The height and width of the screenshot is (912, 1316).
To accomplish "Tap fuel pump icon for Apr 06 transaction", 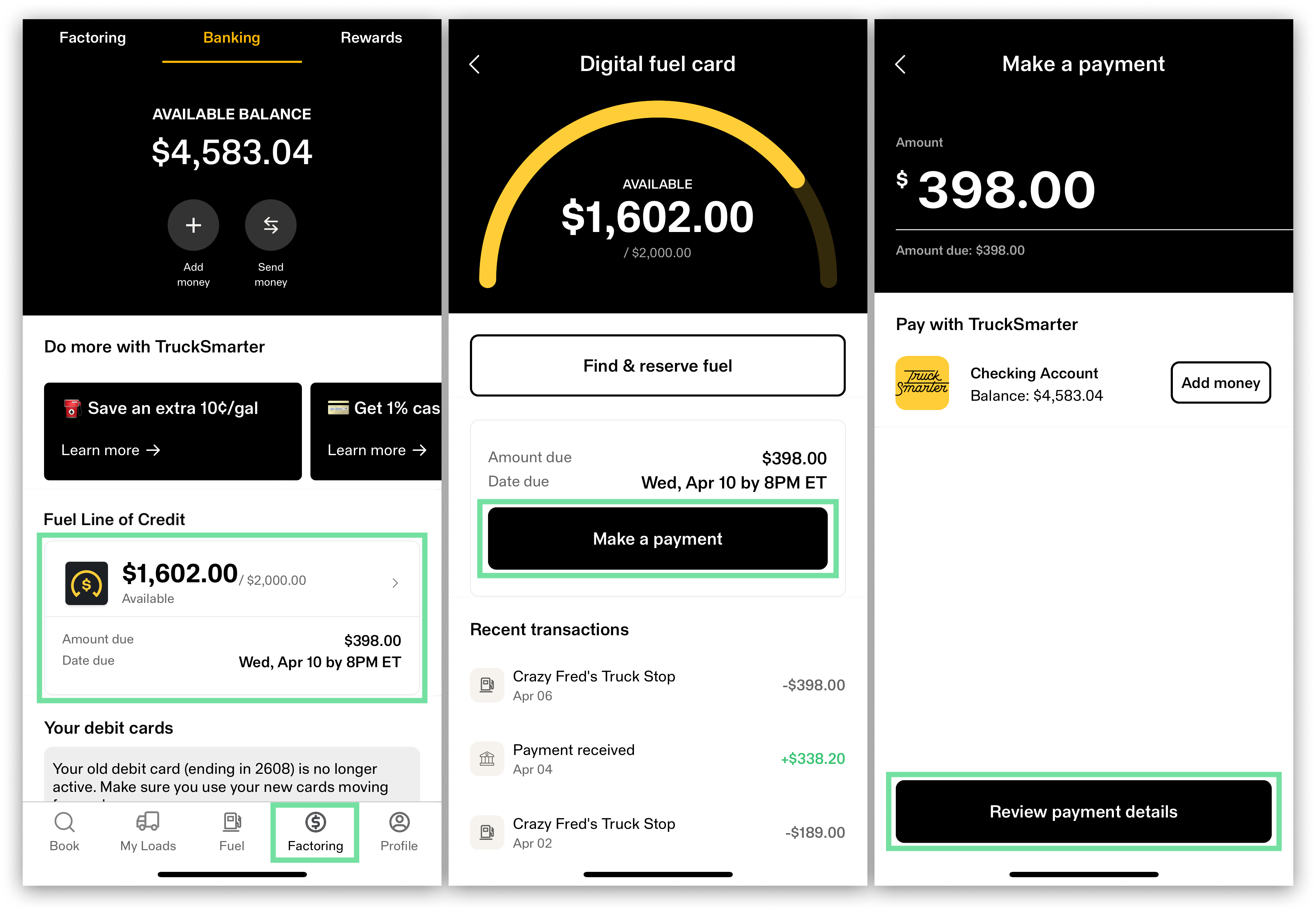I will tap(487, 685).
